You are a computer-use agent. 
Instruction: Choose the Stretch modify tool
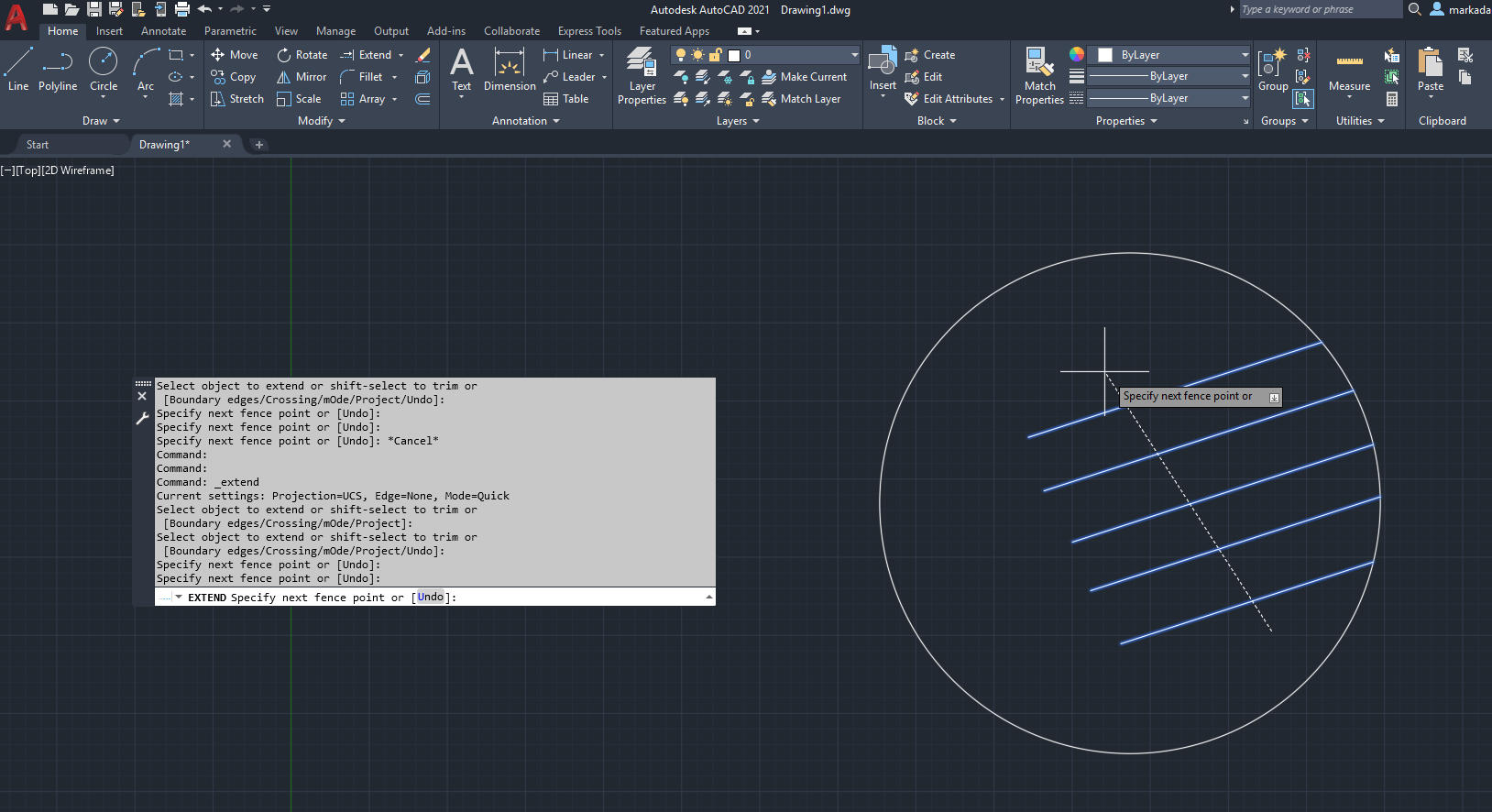click(x=237, y=99)
